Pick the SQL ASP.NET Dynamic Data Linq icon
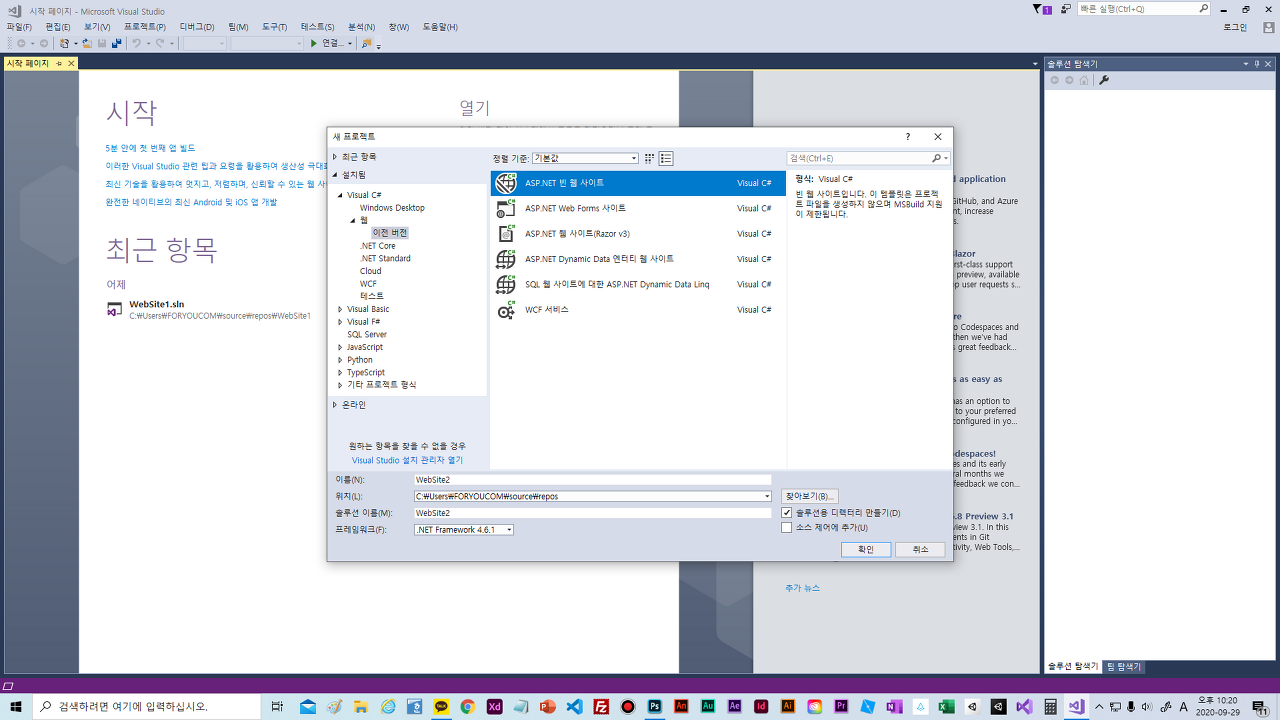1280x720 pixels. pyautogui.click(x=506, y=285)
